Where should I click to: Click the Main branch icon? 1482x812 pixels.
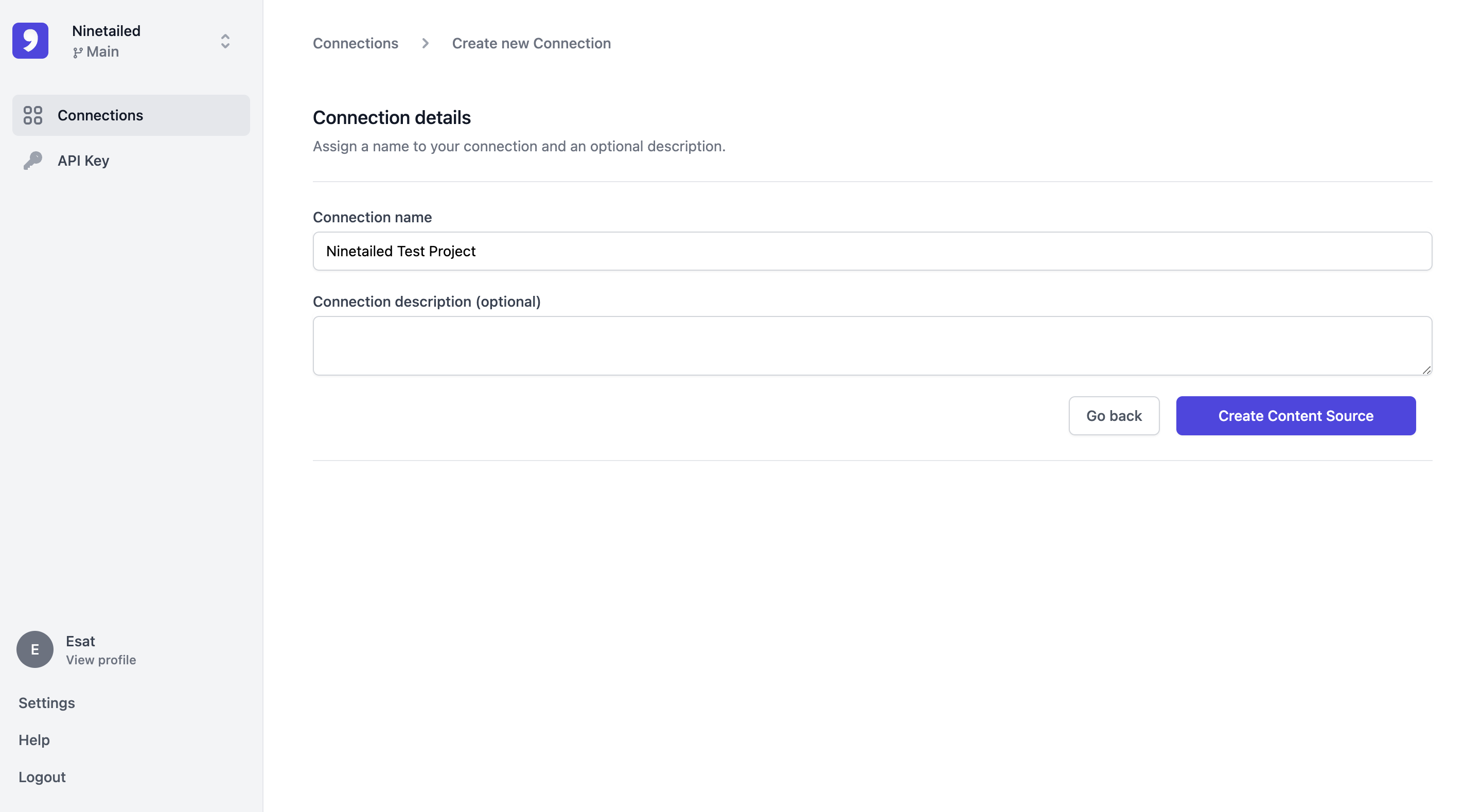(78, 52)
